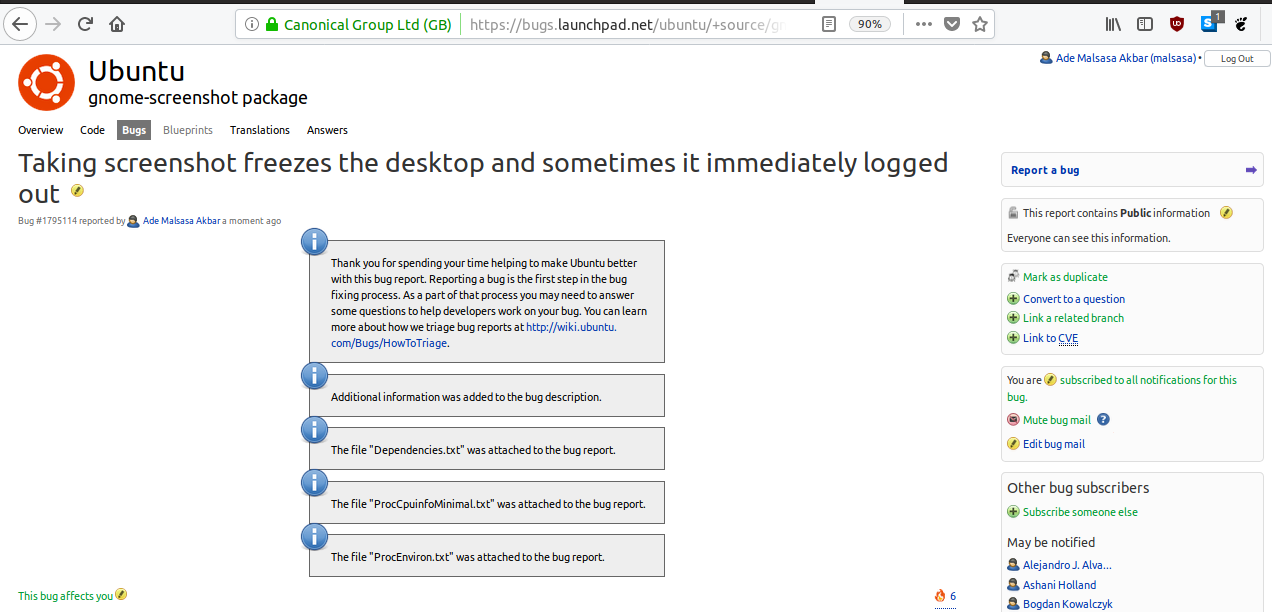Edit the bug title with pencil icon
Screen dimensions: 1272x612
point(77,191)
